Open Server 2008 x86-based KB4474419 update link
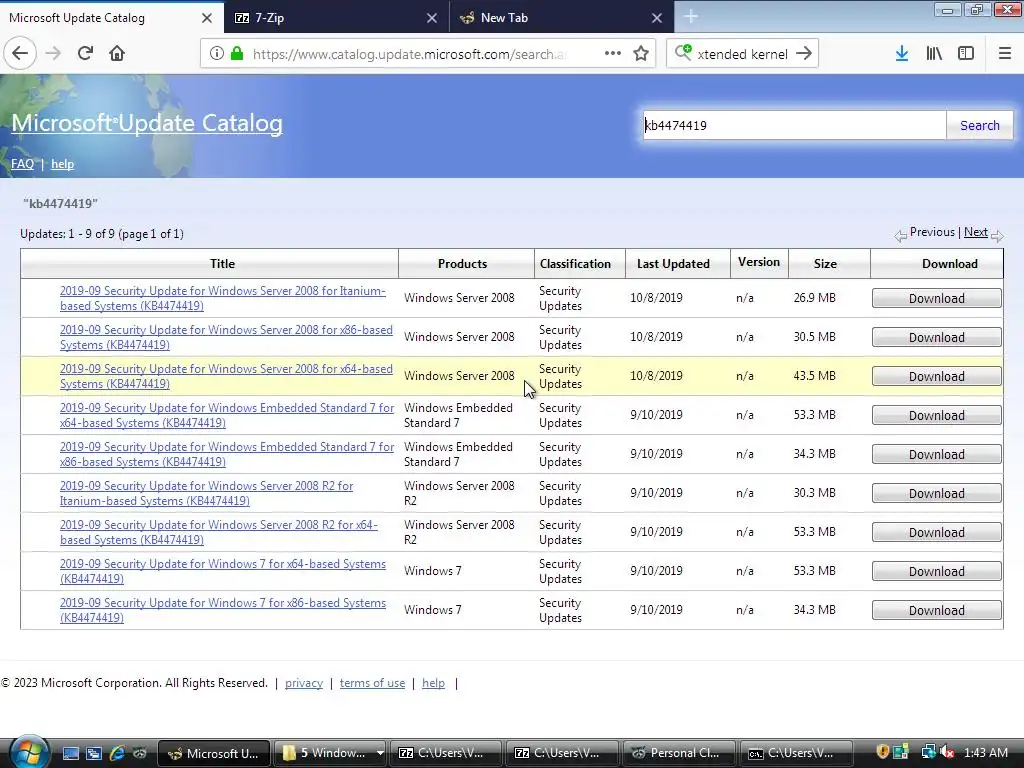The image size is (1024, 768). click(x=226, y=337)
